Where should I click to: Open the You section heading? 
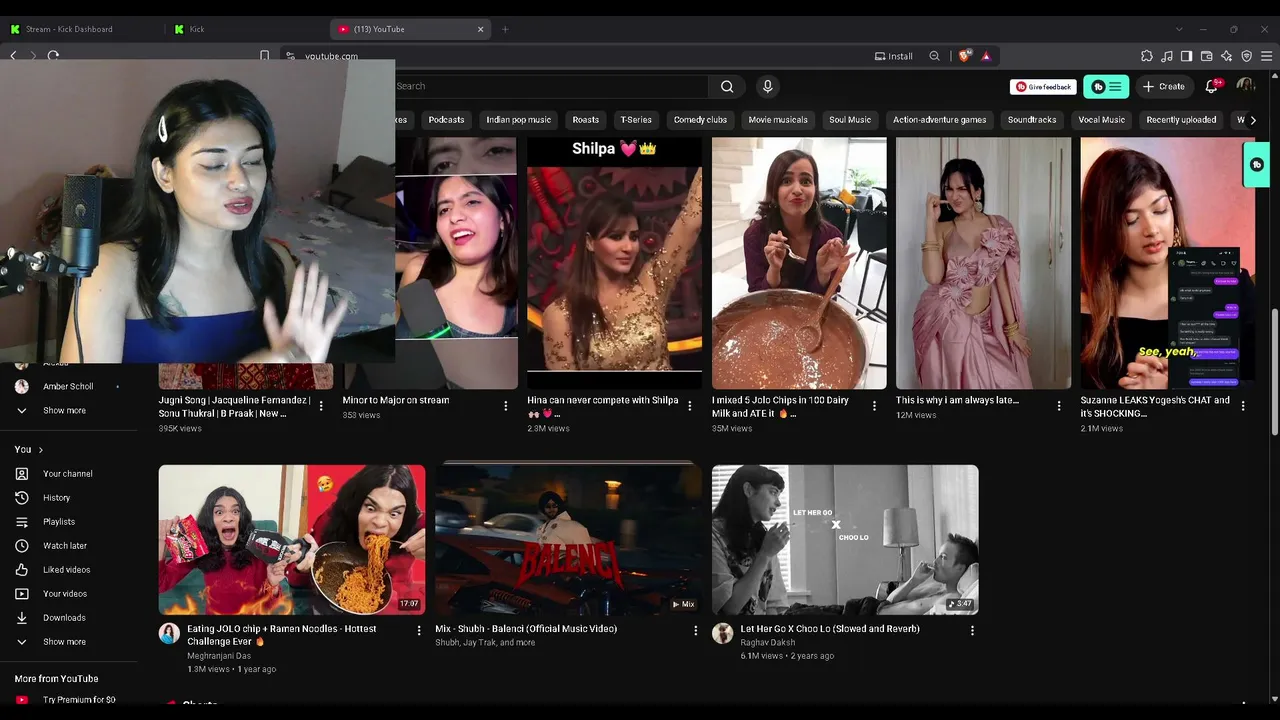(28, 450)
